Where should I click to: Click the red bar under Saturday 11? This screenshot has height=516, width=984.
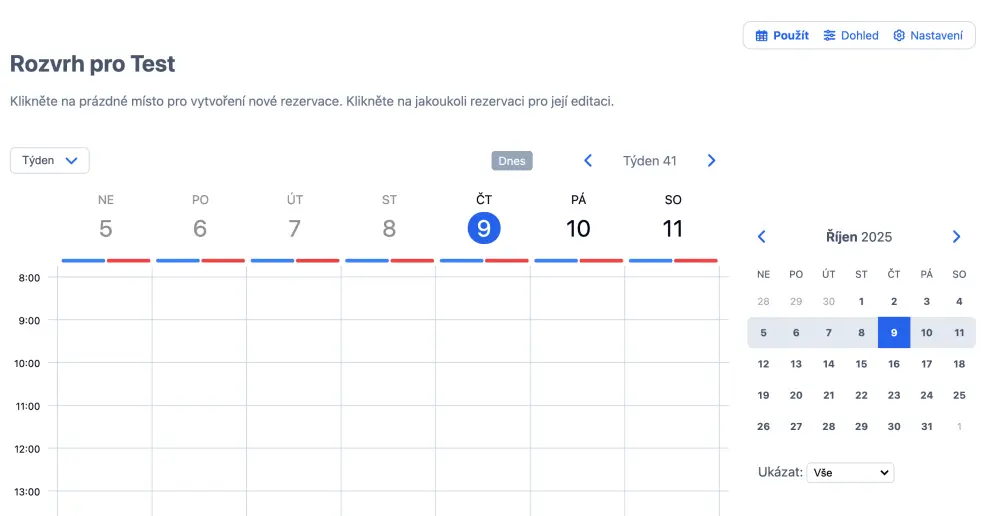(x=696, y=261)
